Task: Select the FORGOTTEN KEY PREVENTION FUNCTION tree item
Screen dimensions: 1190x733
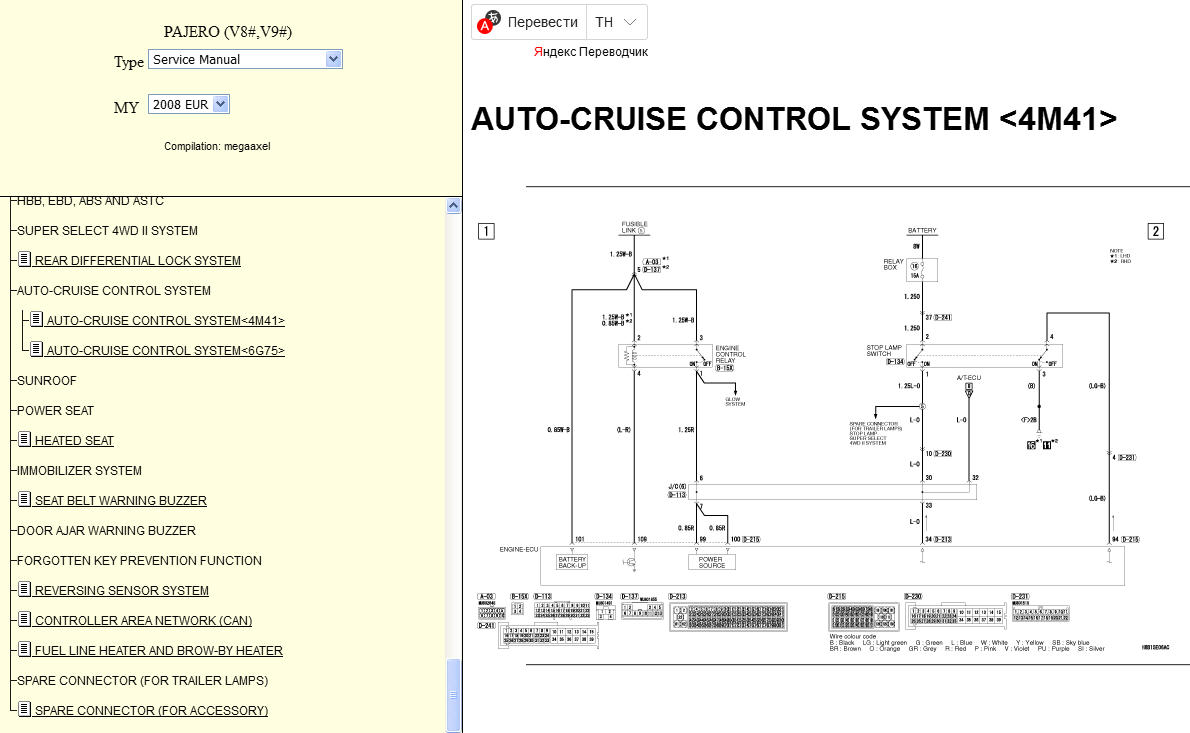Action: coord(139,561)
